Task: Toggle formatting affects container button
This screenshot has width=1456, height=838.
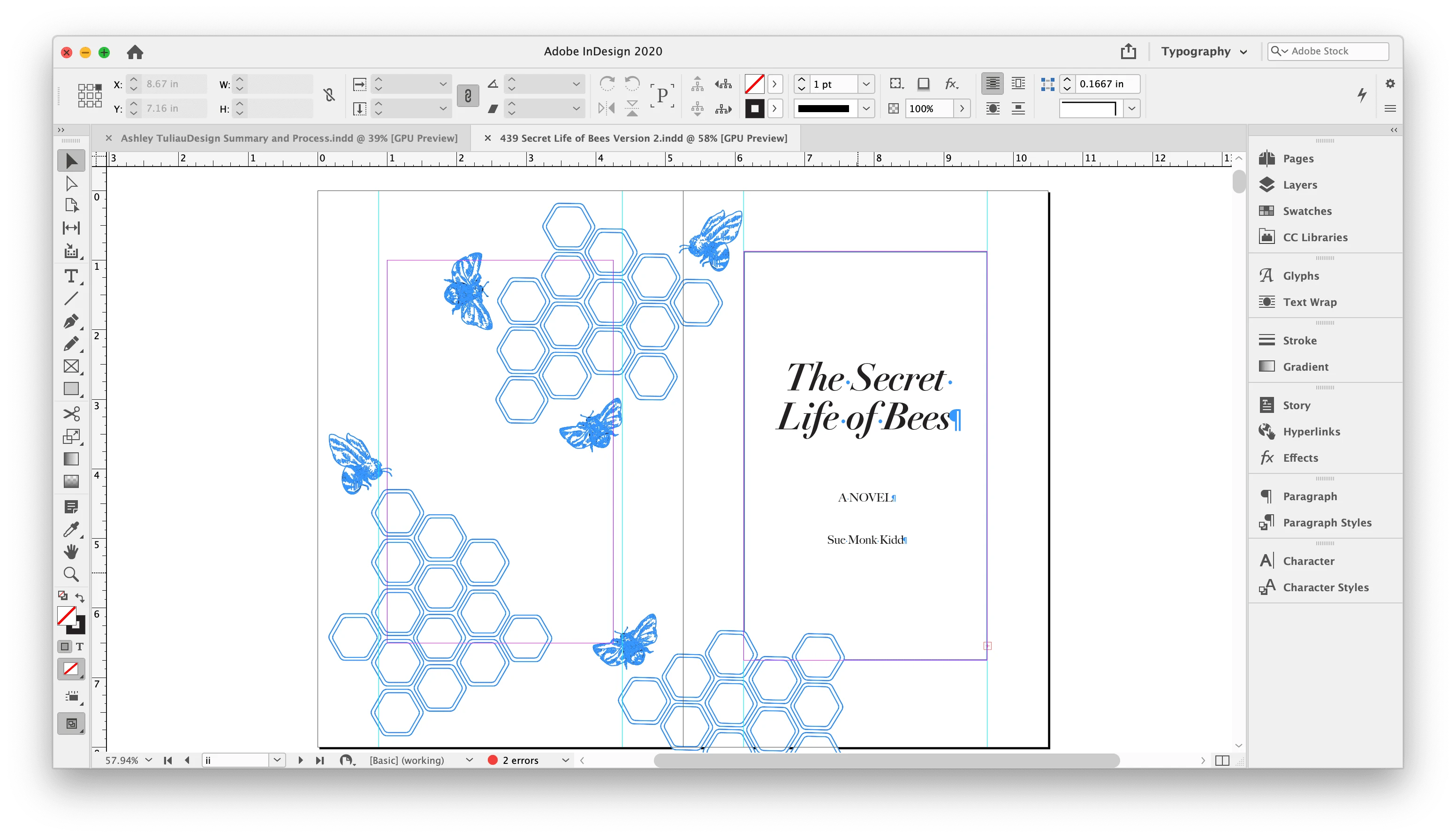Action: click(x=65, y=647)
